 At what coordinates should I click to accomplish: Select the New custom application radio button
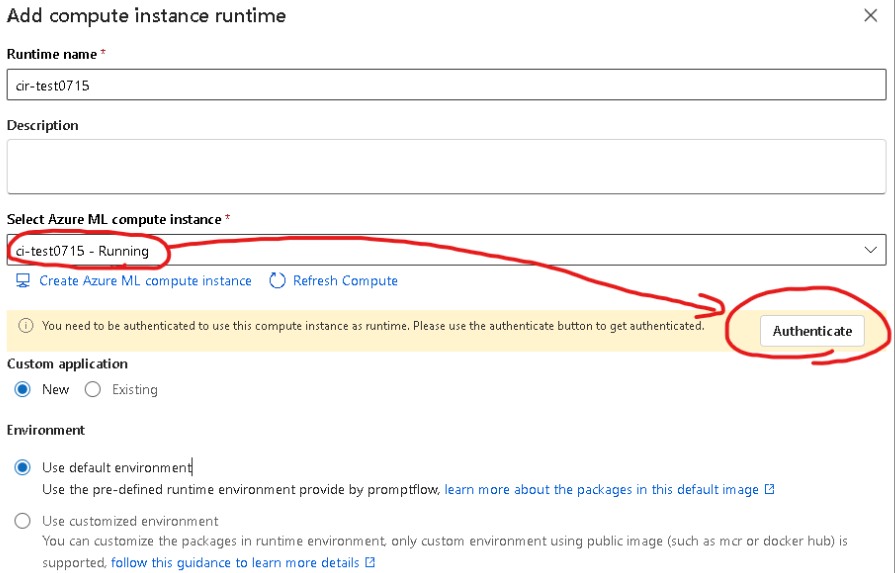click(23, 389)
